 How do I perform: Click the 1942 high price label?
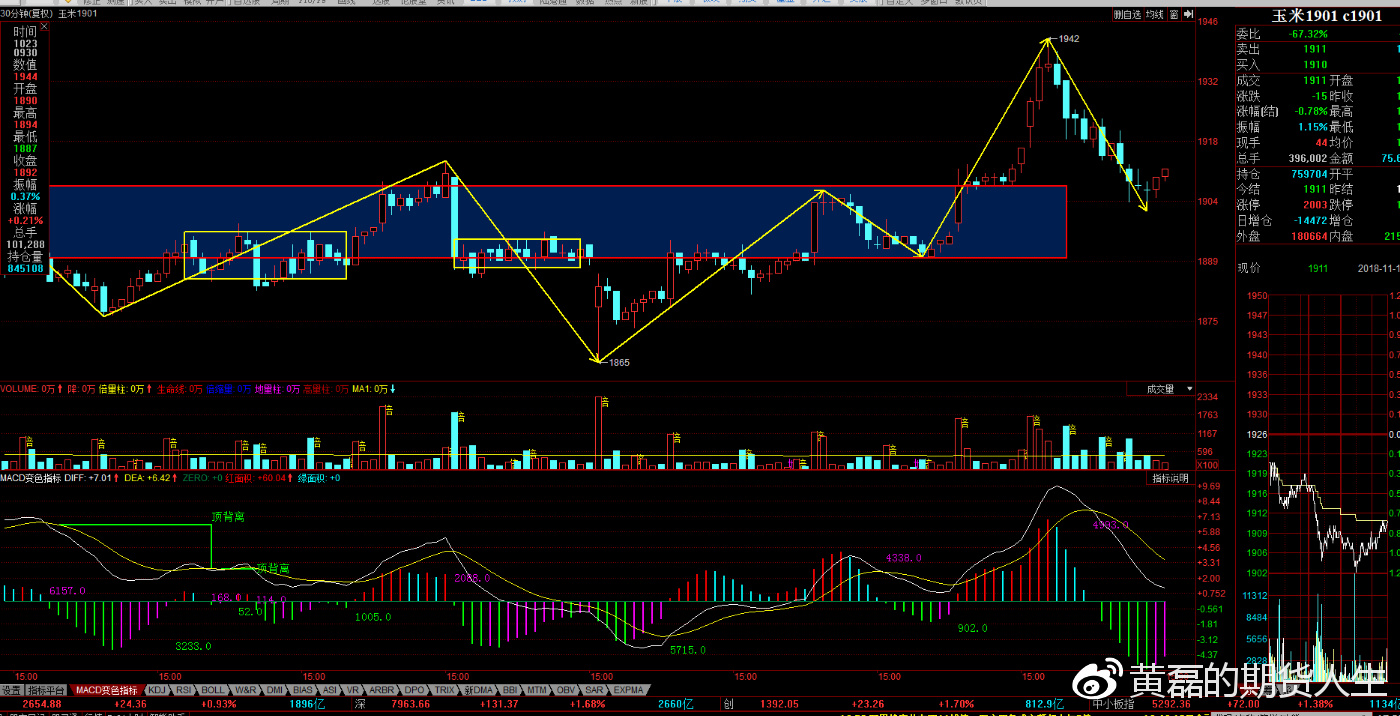pos(1068,38)
